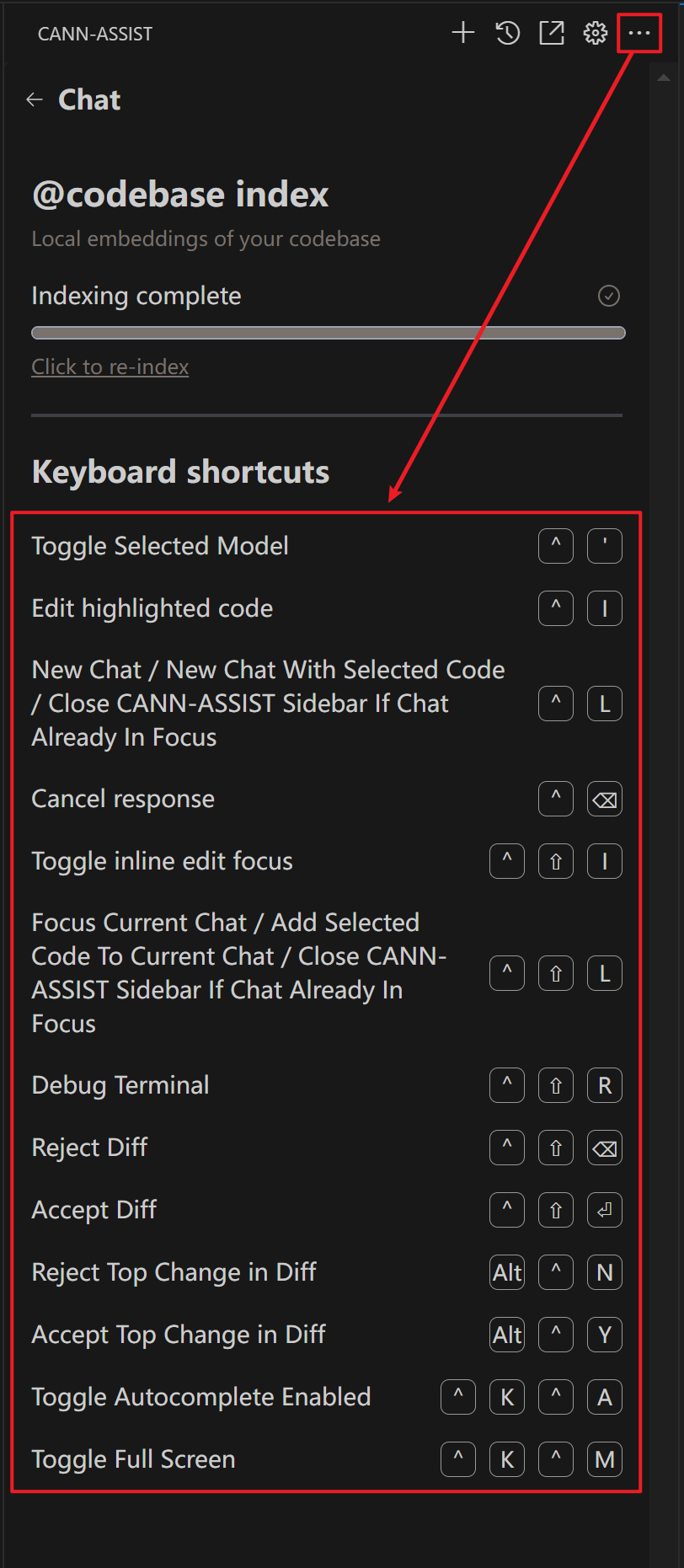The image size is (684, 1568).
Task: Click the plus icon for new chat
Action: 463,34
